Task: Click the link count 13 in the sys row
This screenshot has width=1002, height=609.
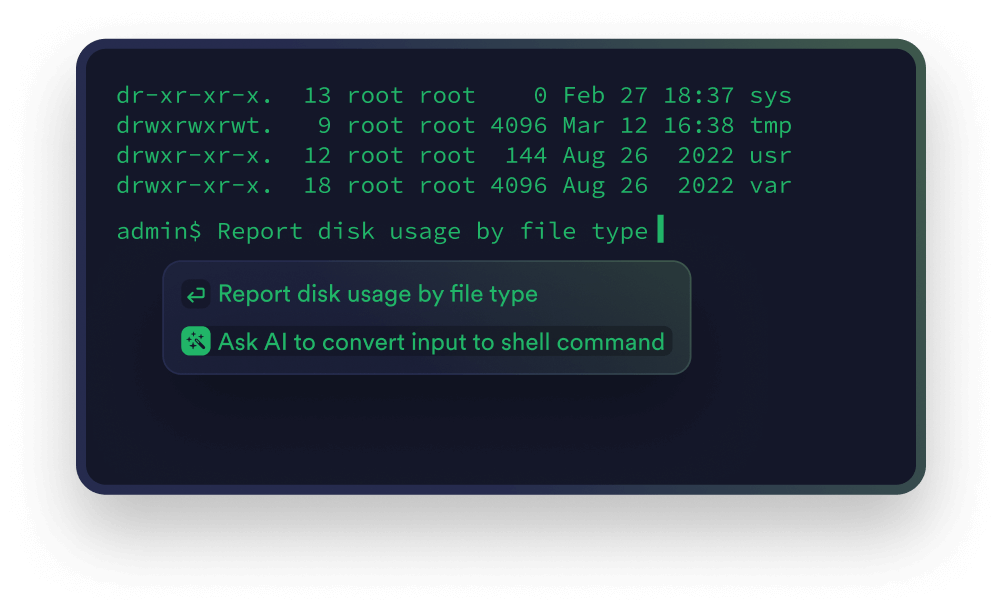Action: pyautogui.click(x=317, y=96)
